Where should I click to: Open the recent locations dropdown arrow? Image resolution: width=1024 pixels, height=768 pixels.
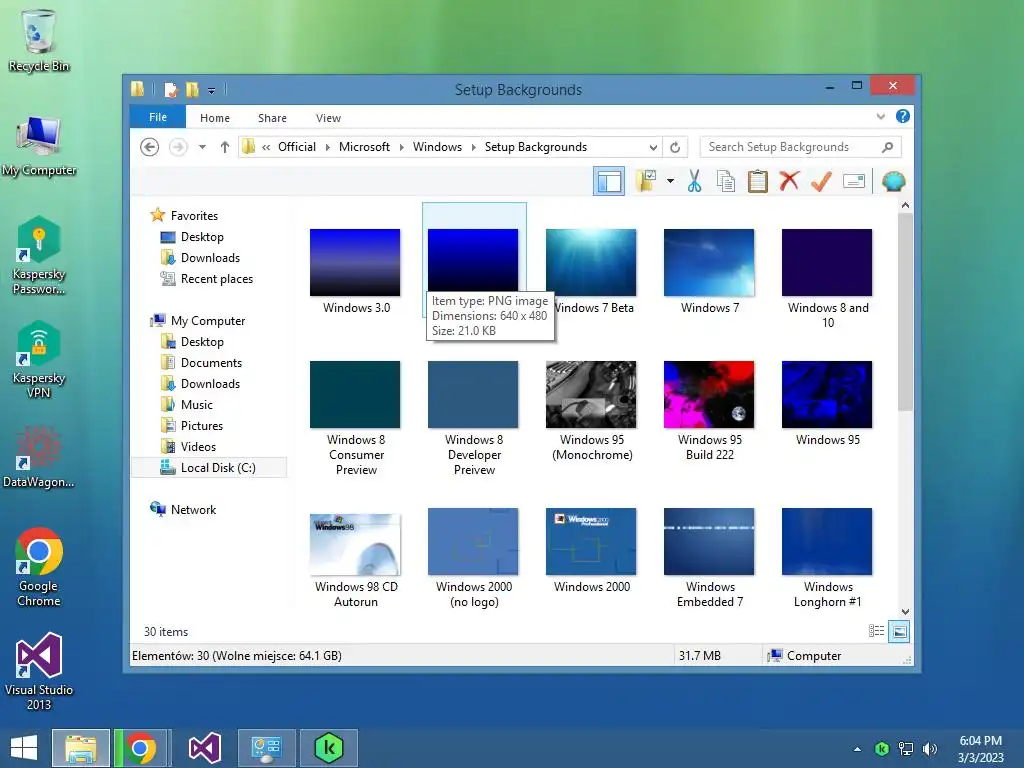pyautogui.click(x=202, y=147)
